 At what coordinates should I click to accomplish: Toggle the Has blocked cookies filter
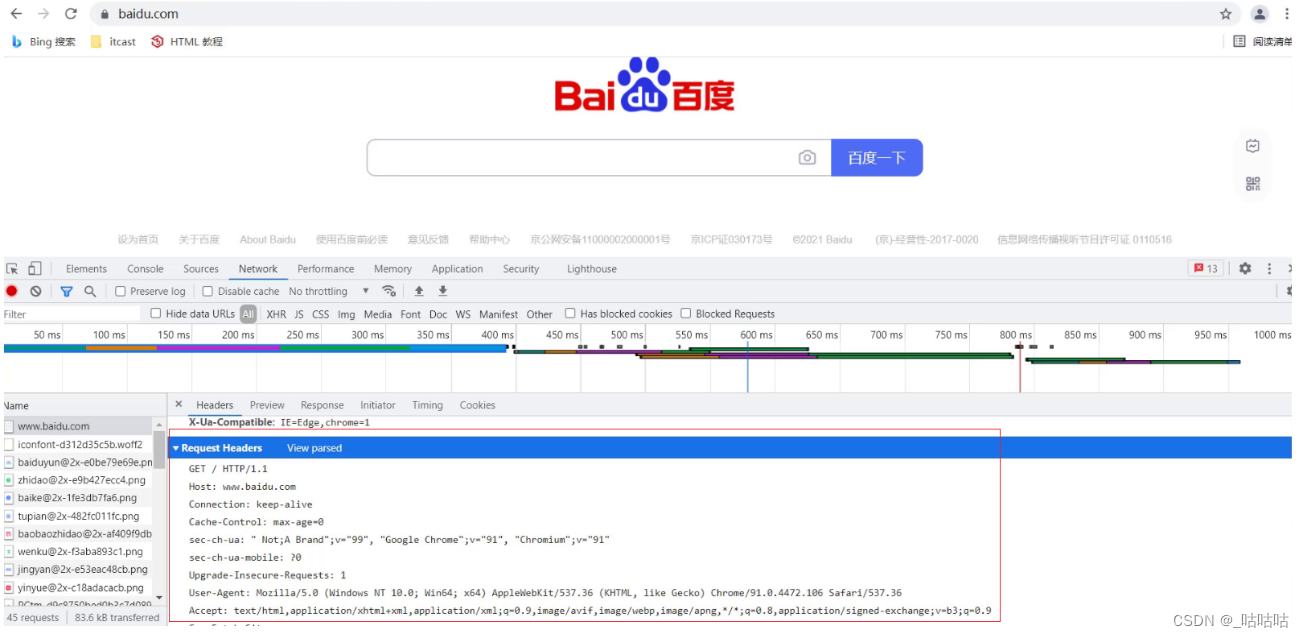(x=570, y=313)
